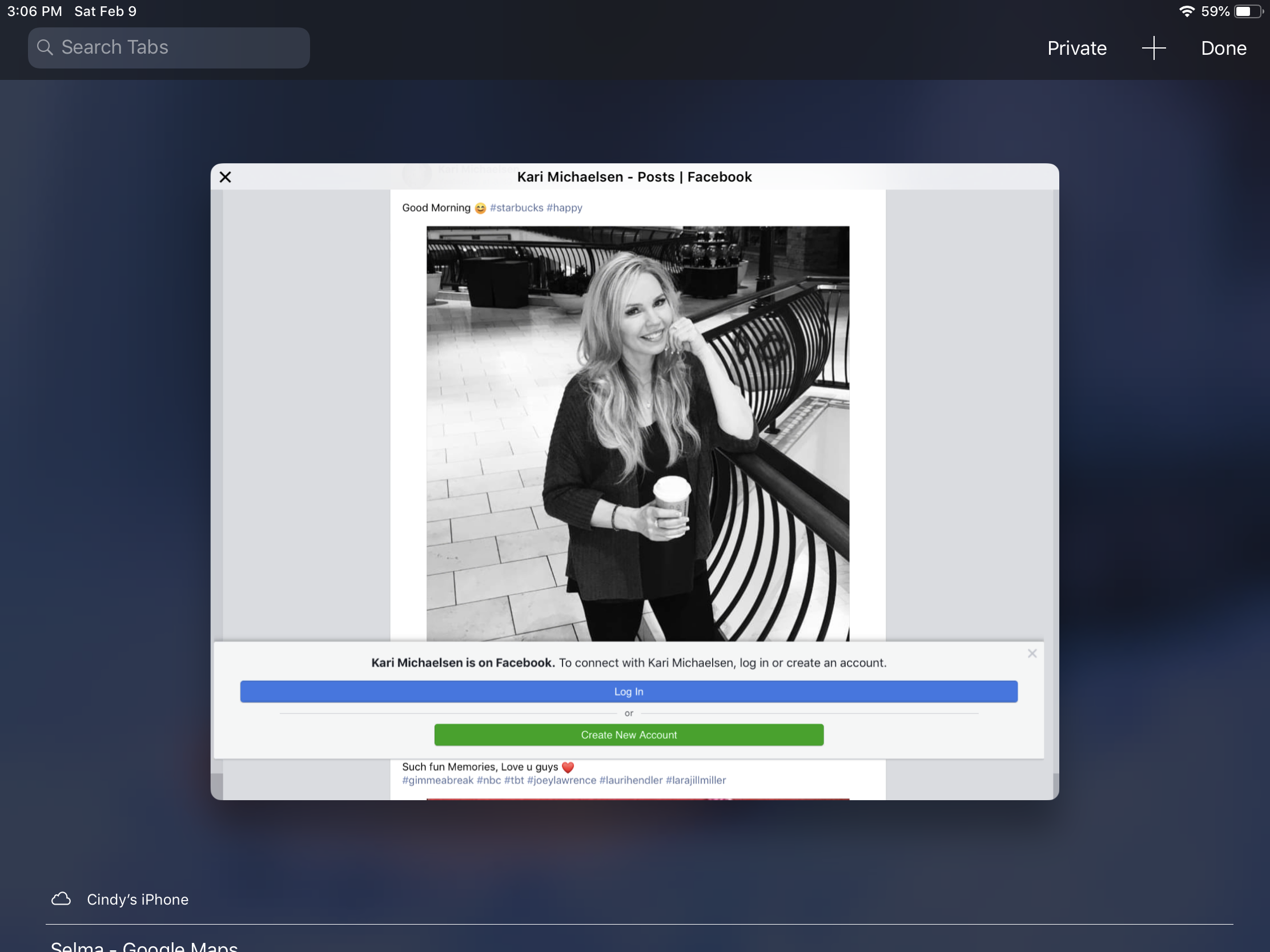Open the #joeylawrence hashtag link
This screenshot has height=952, width=1270.
(561, 780)
